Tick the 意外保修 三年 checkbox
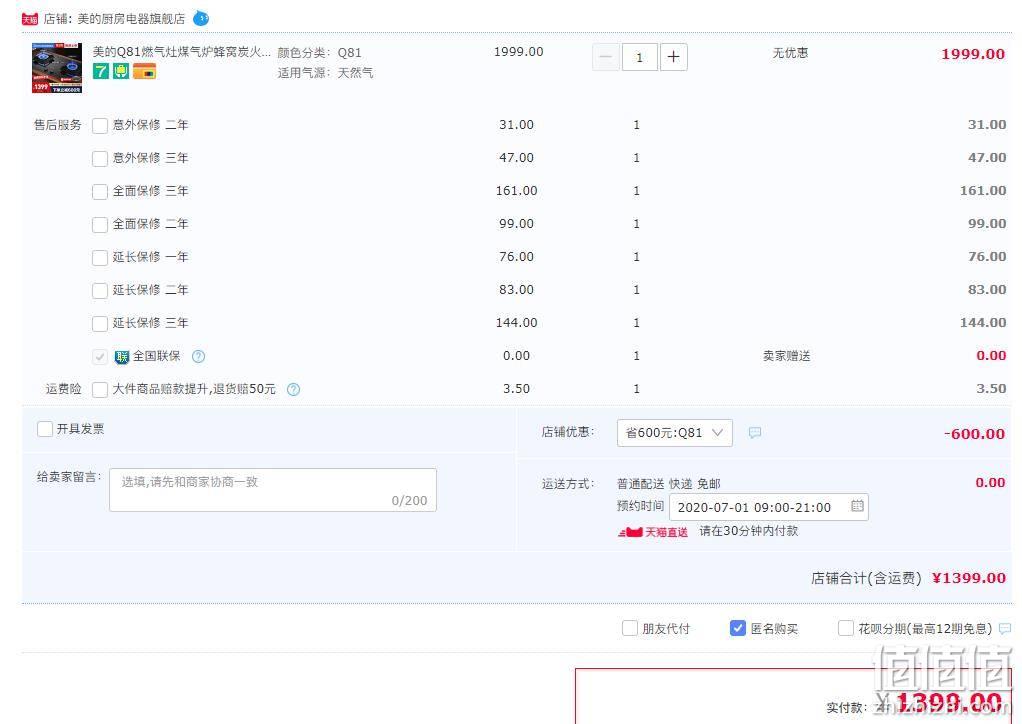1022x724 pixels. point(100,158)
